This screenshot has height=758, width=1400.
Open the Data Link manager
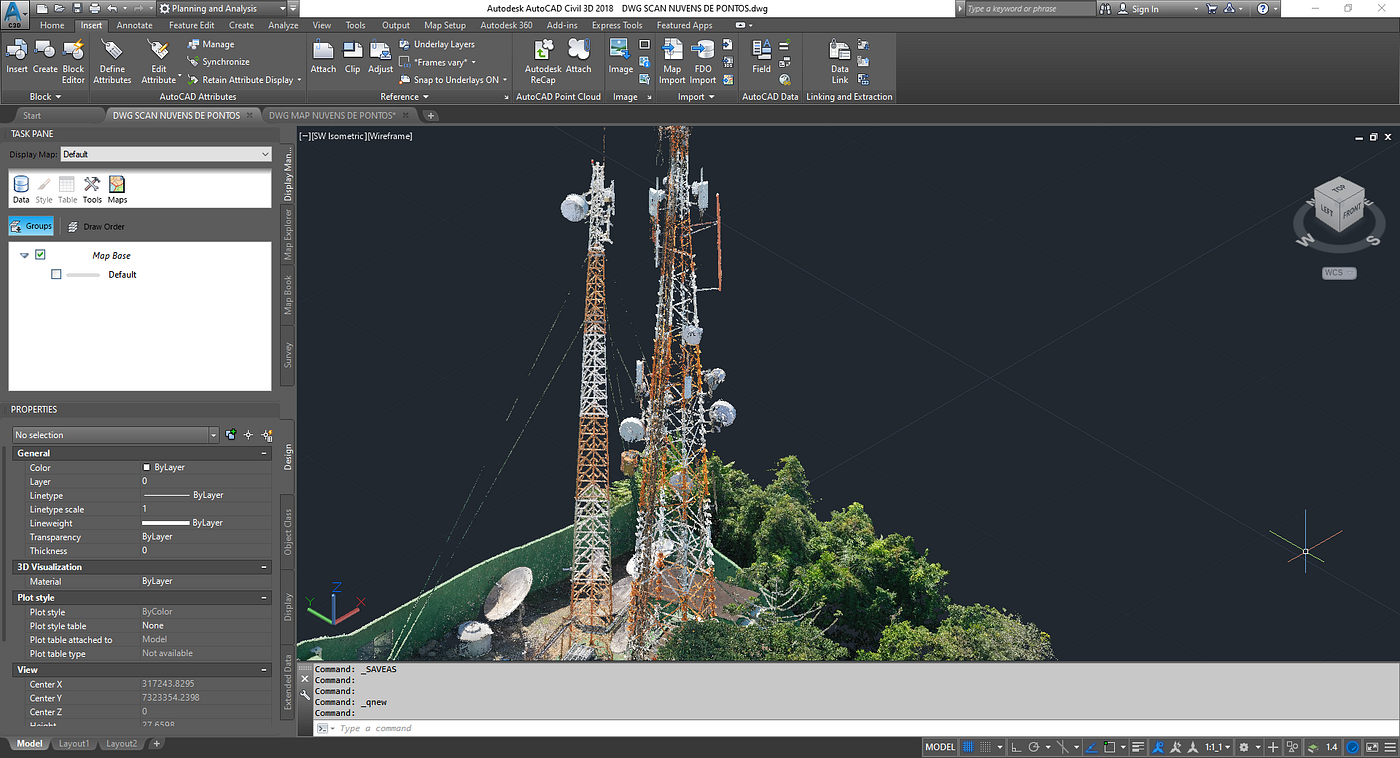pyautogui.click(x=840, y=61)
